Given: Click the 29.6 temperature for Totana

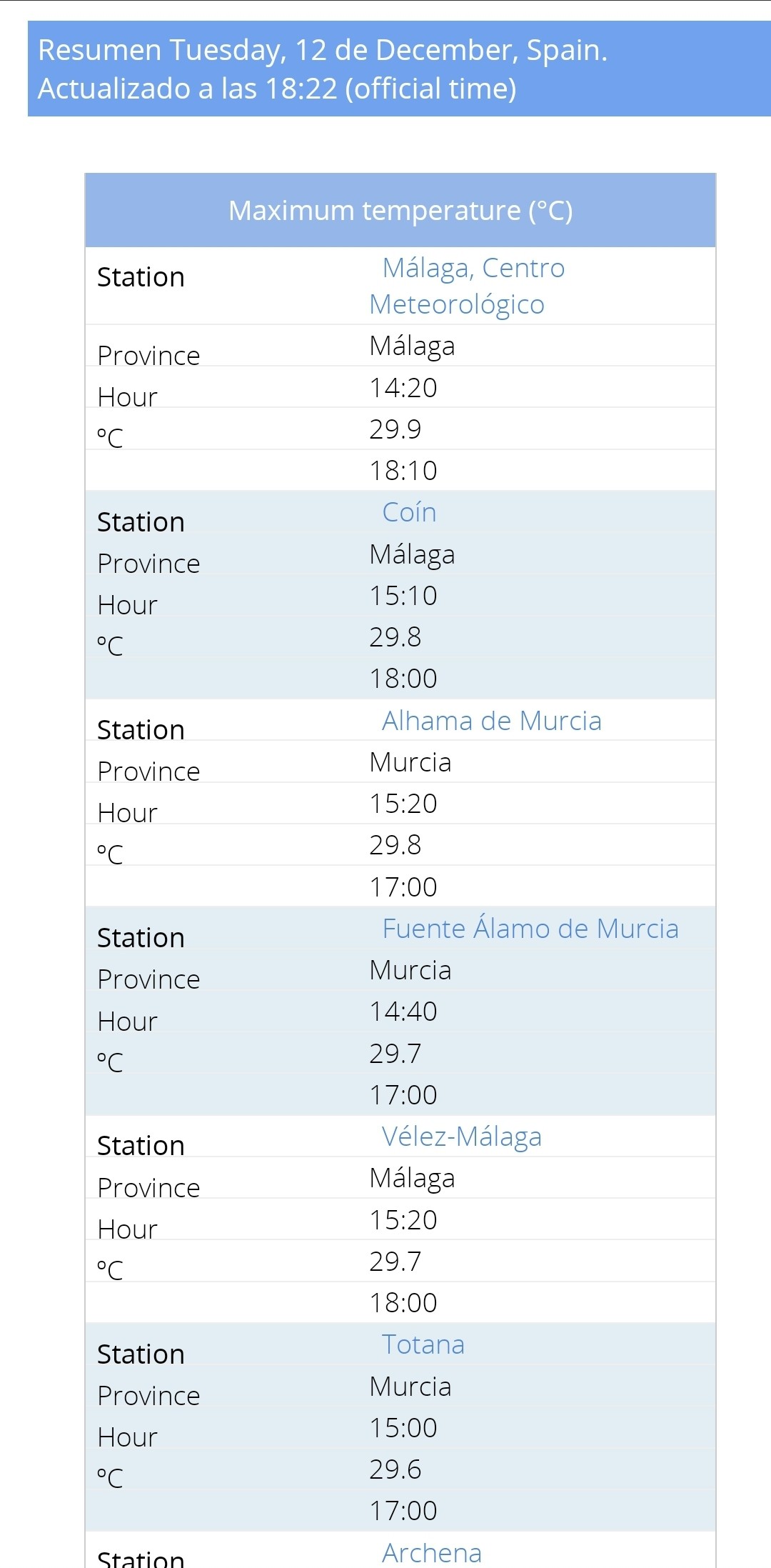Looking at the screenshot, I should [x=395, y=1469].
